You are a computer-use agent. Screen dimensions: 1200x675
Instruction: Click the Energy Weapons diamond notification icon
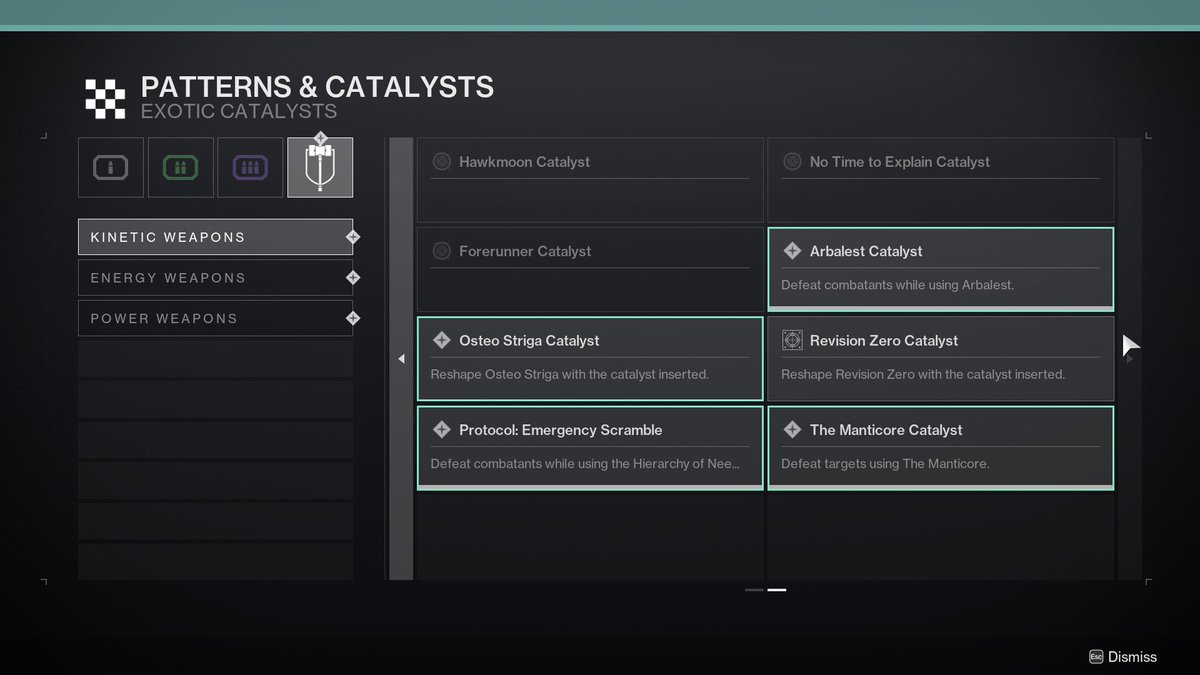(352, 278)
